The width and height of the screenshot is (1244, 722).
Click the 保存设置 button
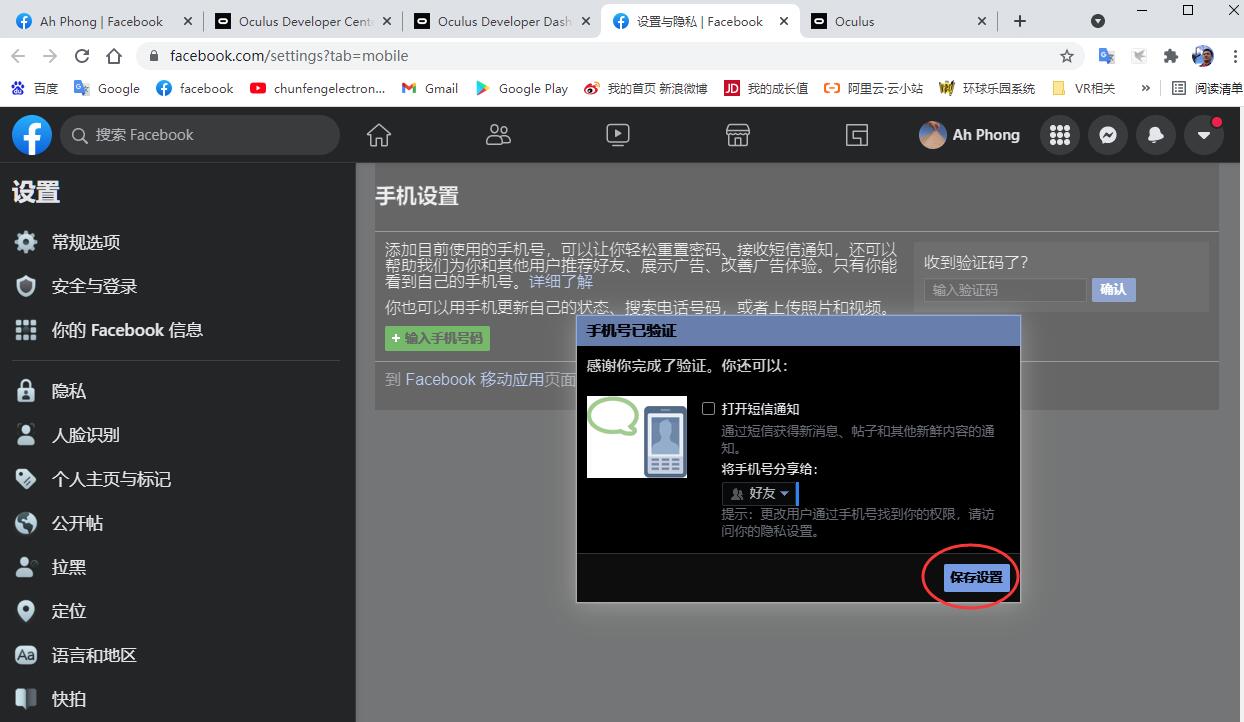point(976,577)
